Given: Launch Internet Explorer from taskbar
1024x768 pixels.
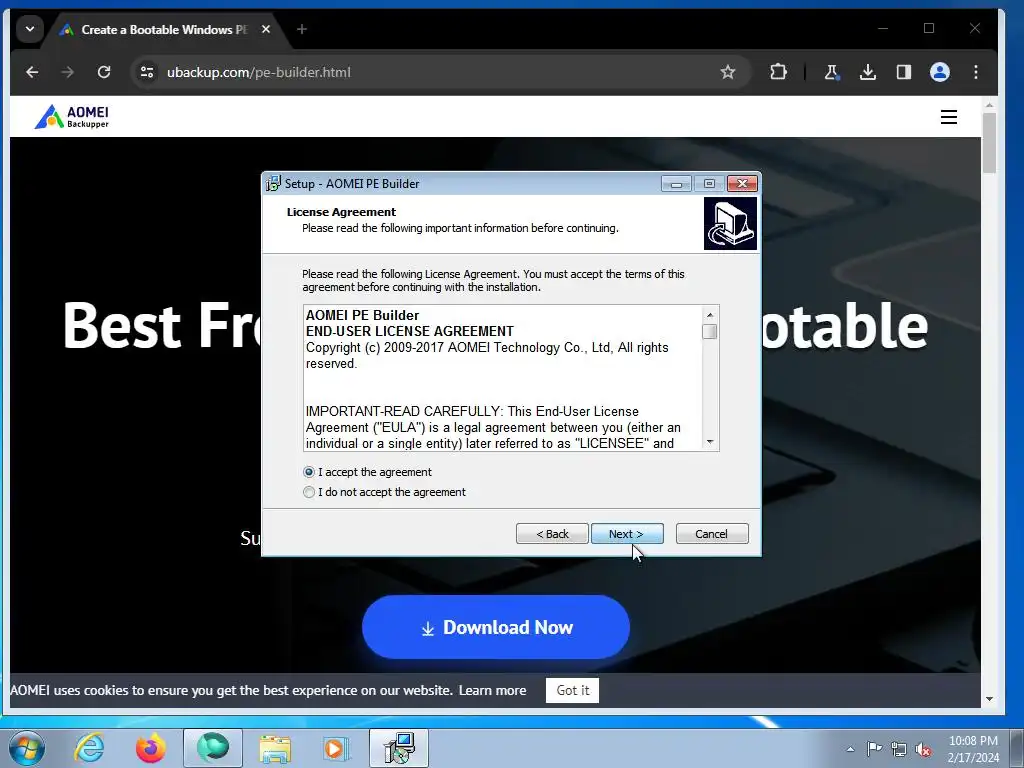Looking at the screenshot, I should click(x=89, y=748).
